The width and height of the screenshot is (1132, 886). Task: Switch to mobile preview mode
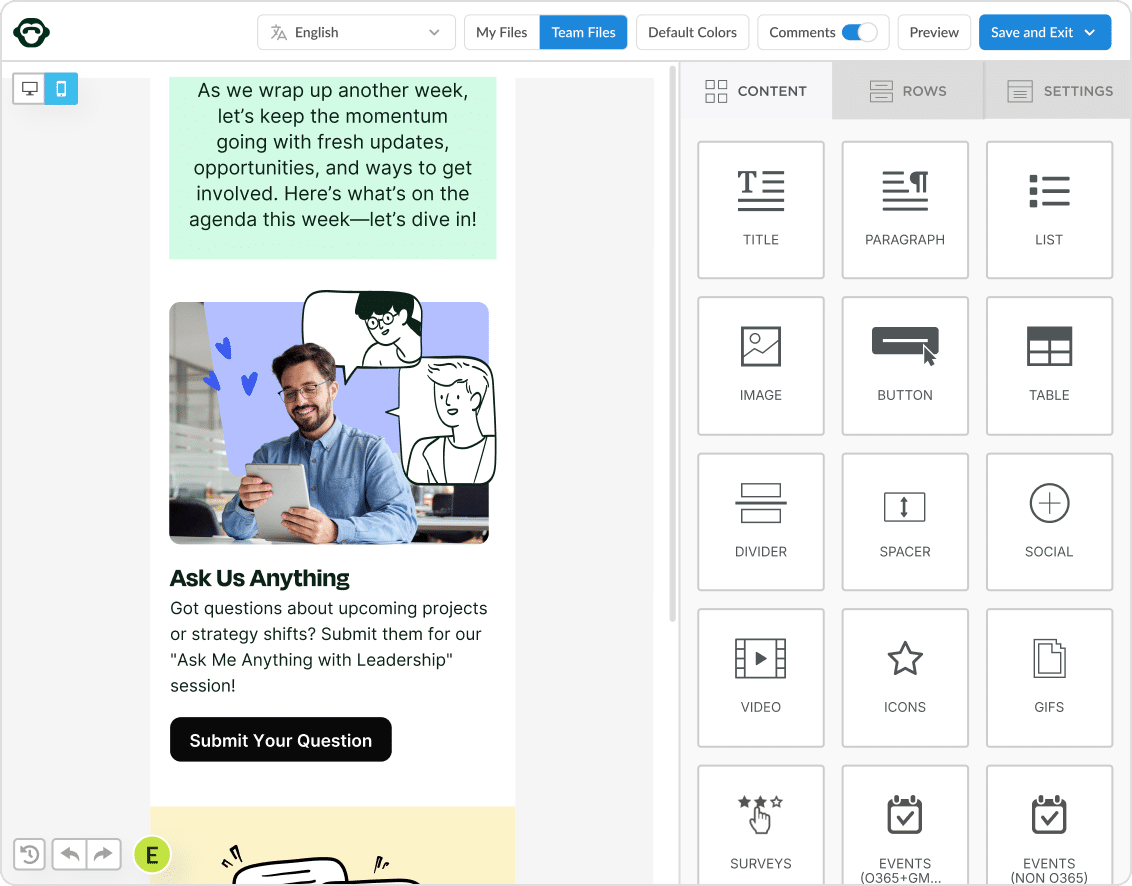click(61, 89)
